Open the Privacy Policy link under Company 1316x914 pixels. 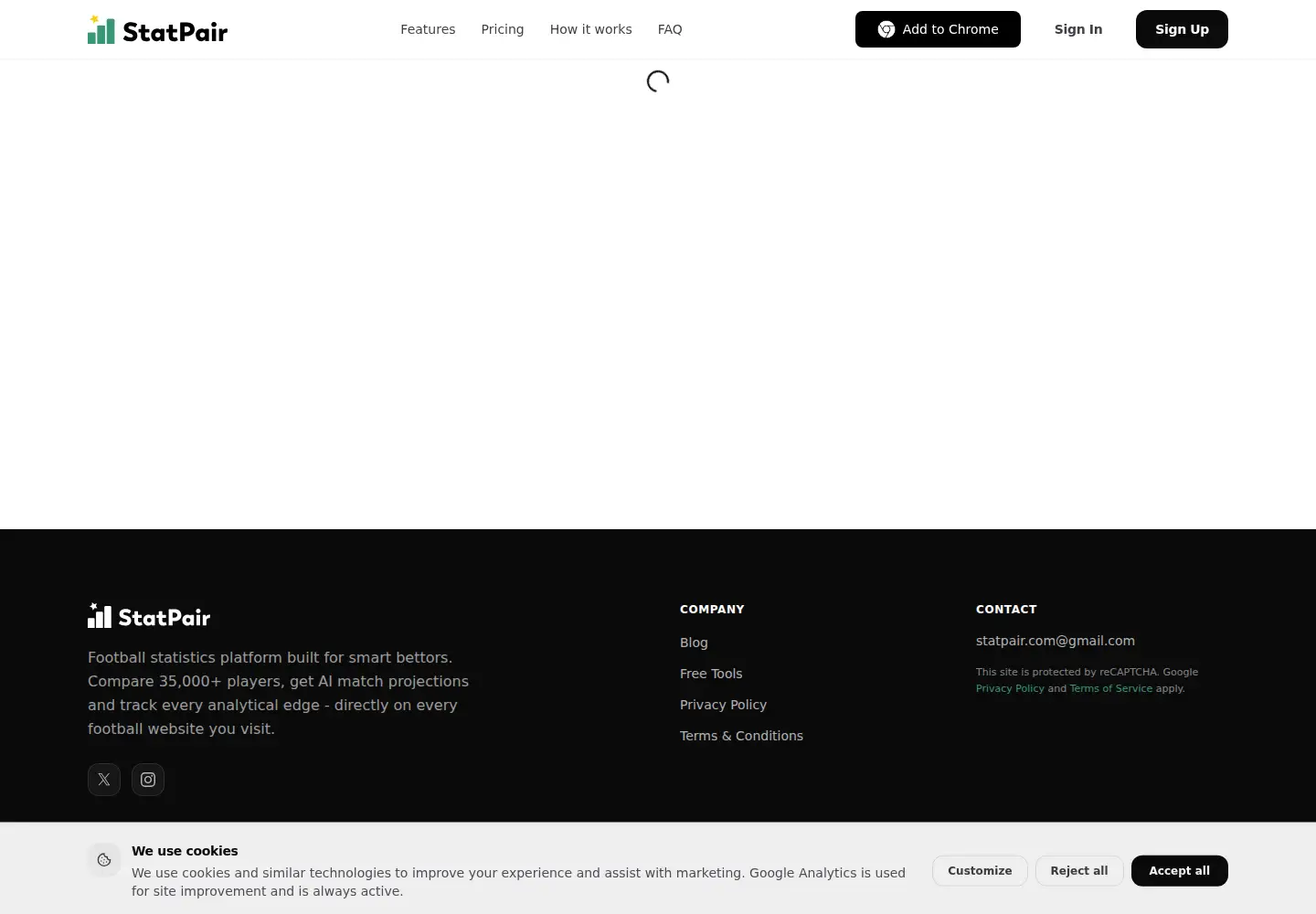pos(723,705)
